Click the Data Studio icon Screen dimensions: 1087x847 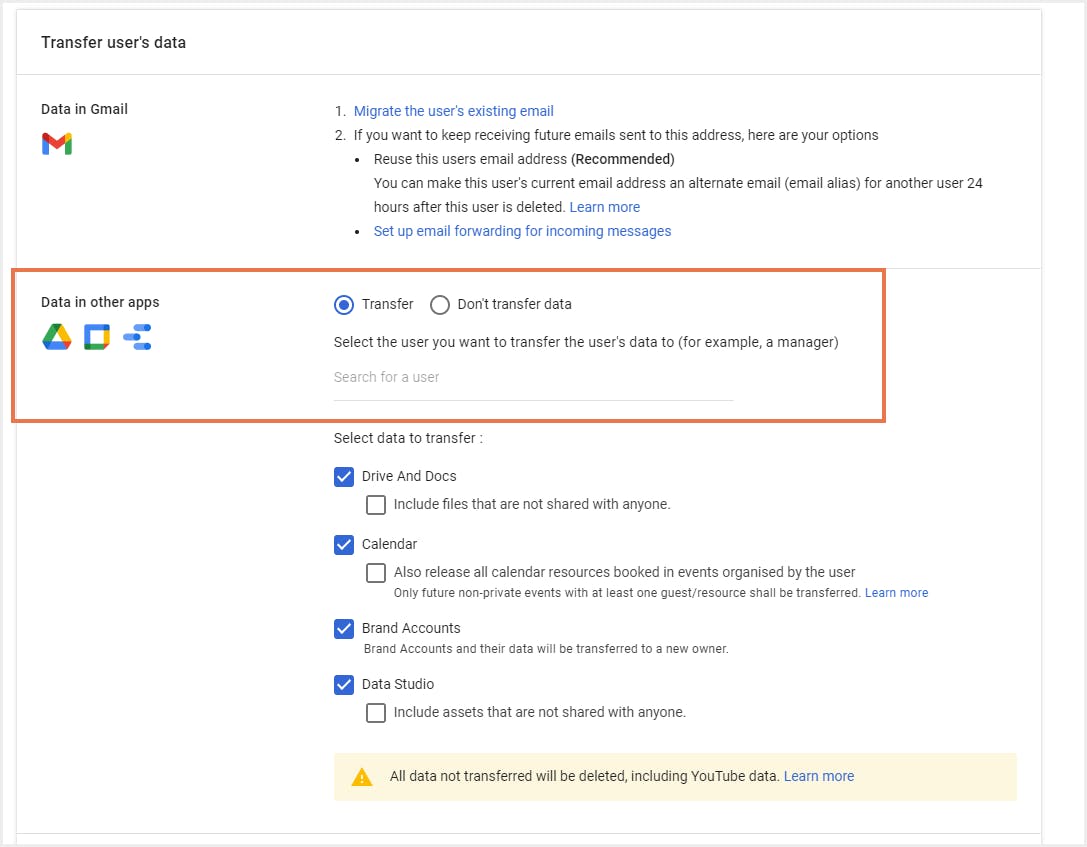(137, 338)
